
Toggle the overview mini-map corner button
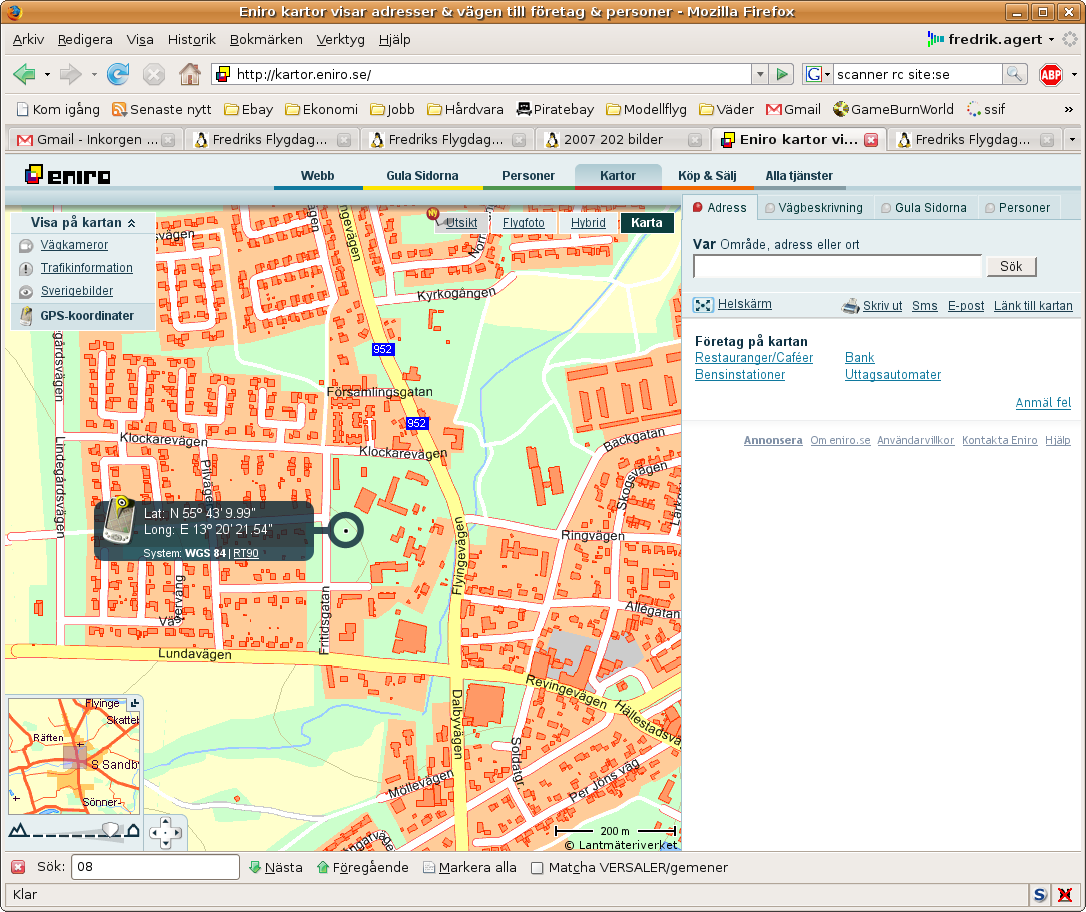coord(134,704)
